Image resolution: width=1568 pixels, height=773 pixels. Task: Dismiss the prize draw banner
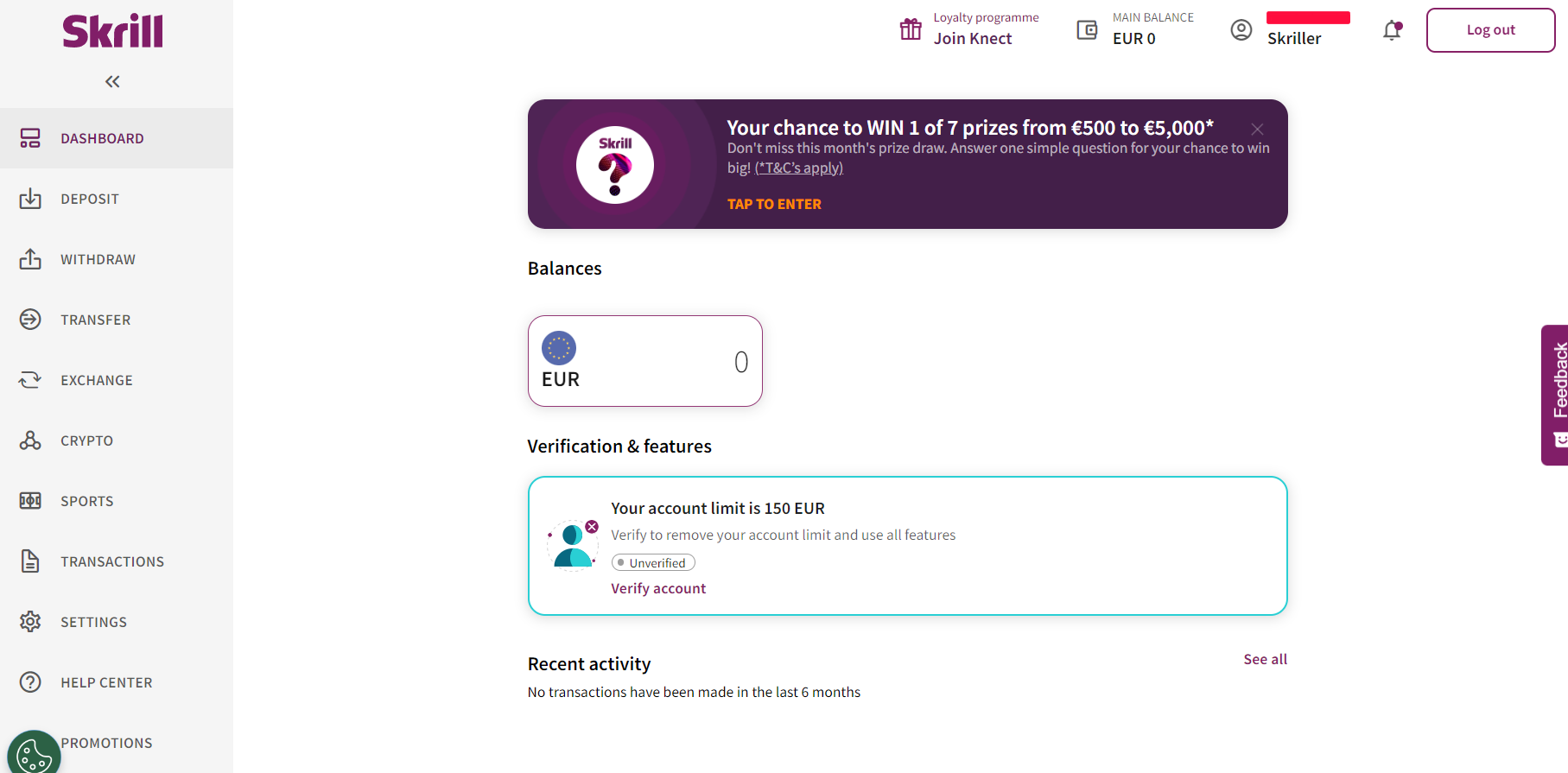pyautogui.click(x=1257, y=129)
